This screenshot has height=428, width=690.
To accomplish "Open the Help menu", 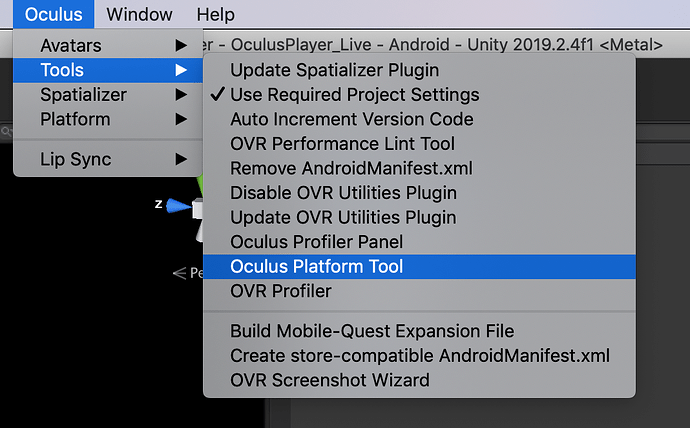I will tap(215, 14).
